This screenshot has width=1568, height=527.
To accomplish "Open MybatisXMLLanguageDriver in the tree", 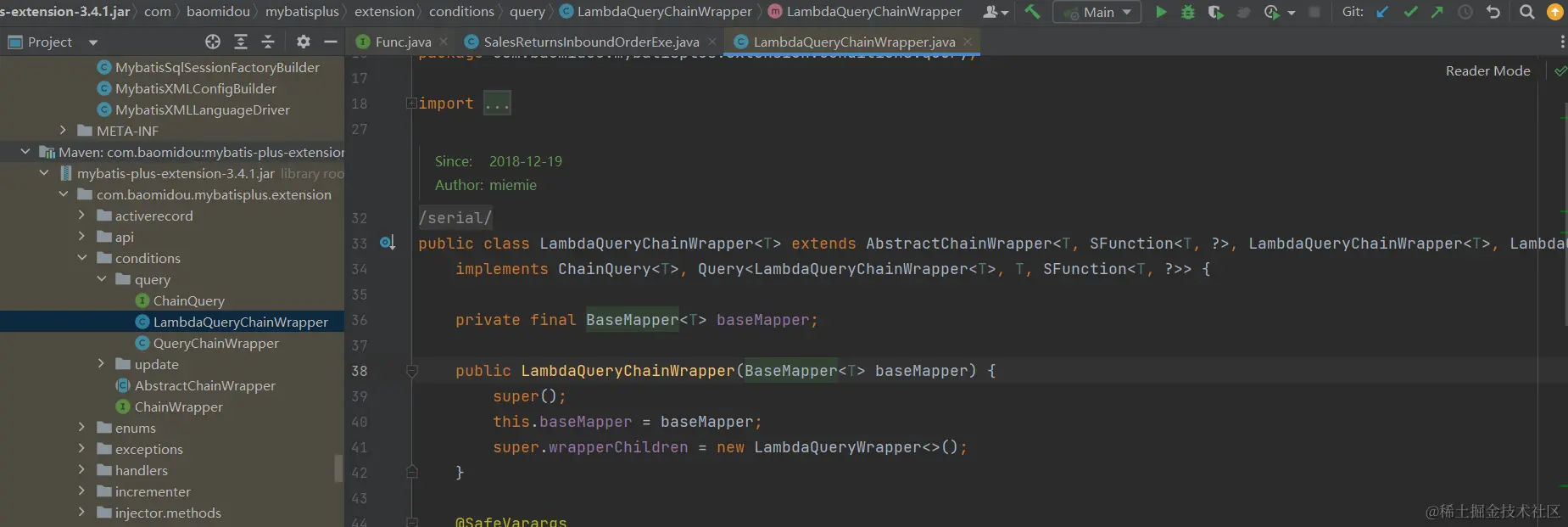I will (194, 109).
